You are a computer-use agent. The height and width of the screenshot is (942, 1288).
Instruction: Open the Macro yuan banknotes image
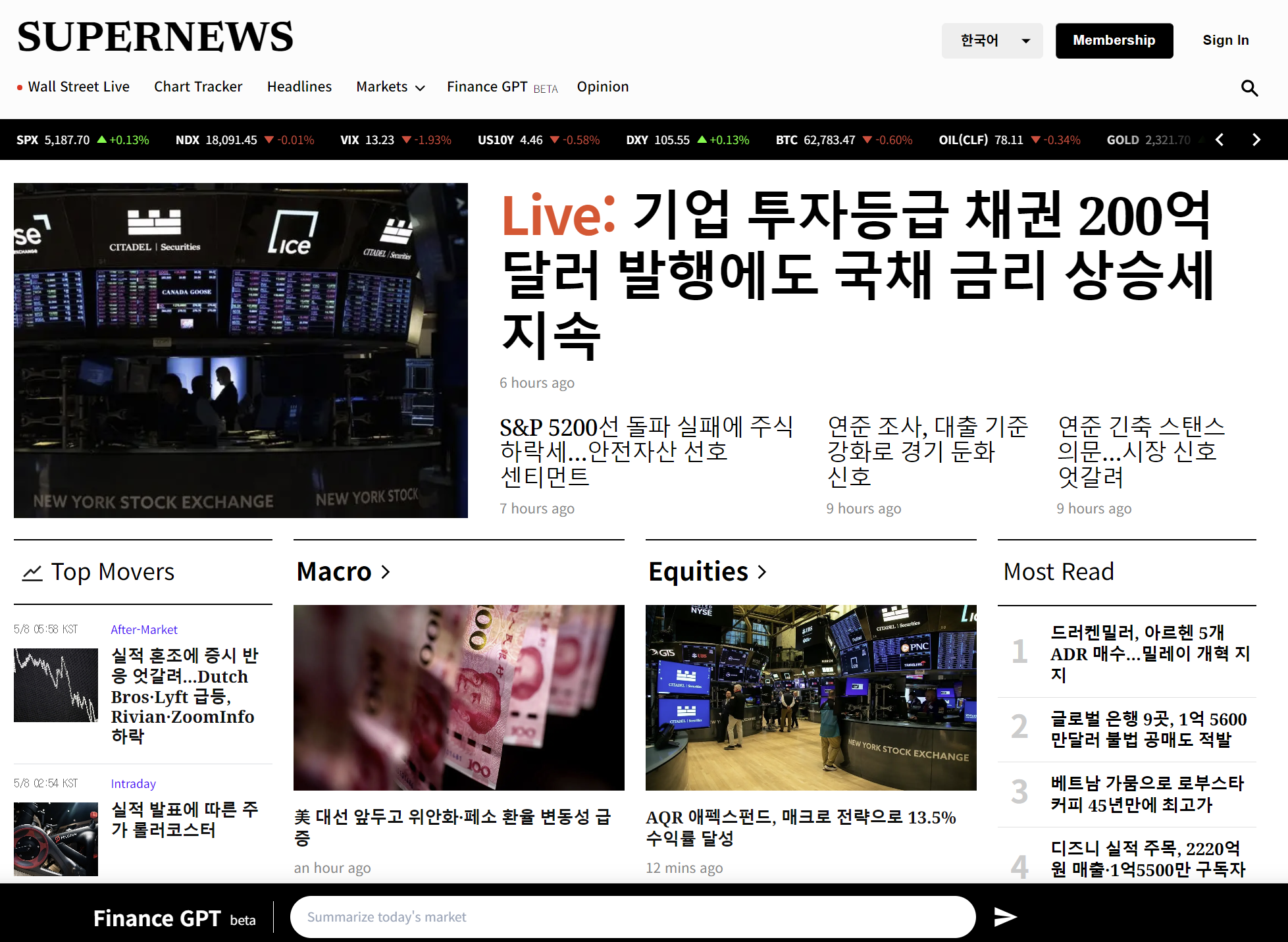click(459, 698)
